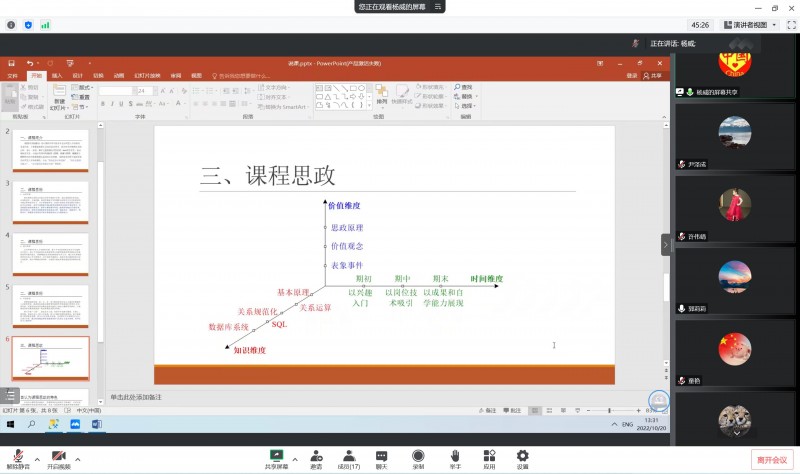The height and width of the screenshot is (474, 800).
Task: Toggle the 开启视频 camera button
Action: click(x=58, y=456)
